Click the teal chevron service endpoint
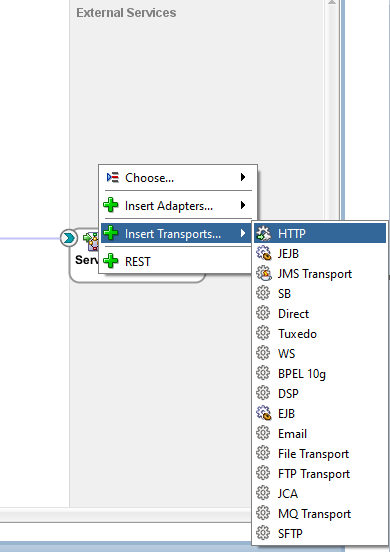This screenshot has height=552, width=390. click(x=69, y=238)
